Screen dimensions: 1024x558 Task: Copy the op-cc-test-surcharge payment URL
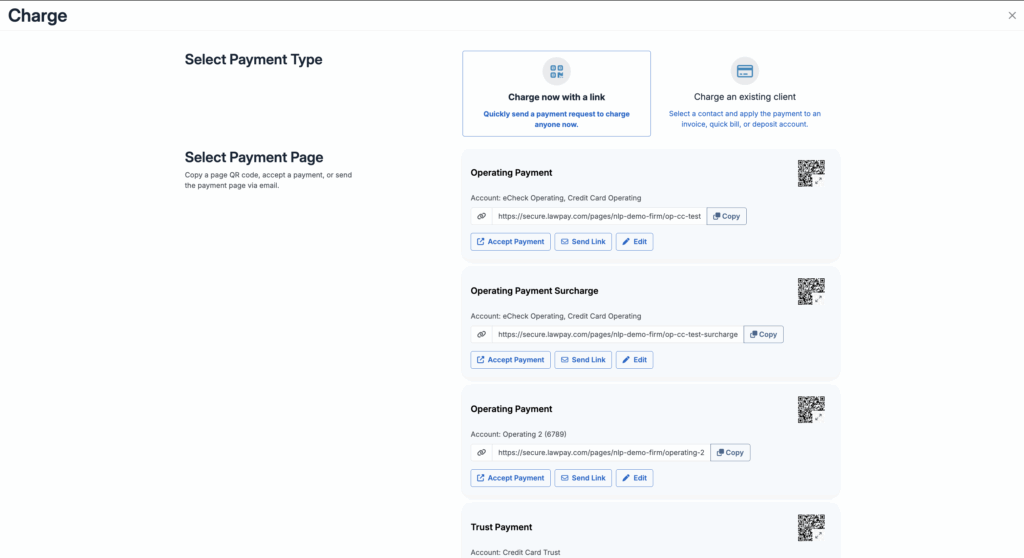(763, 334)
